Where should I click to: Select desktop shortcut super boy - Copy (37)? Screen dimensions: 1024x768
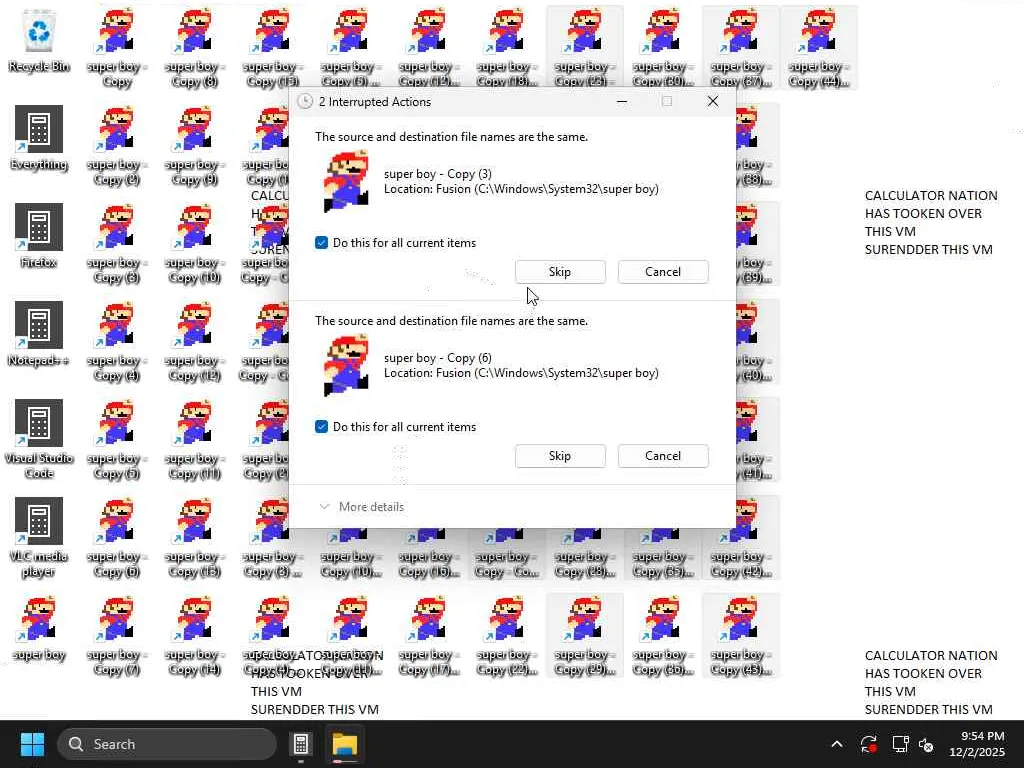point(741,48)
